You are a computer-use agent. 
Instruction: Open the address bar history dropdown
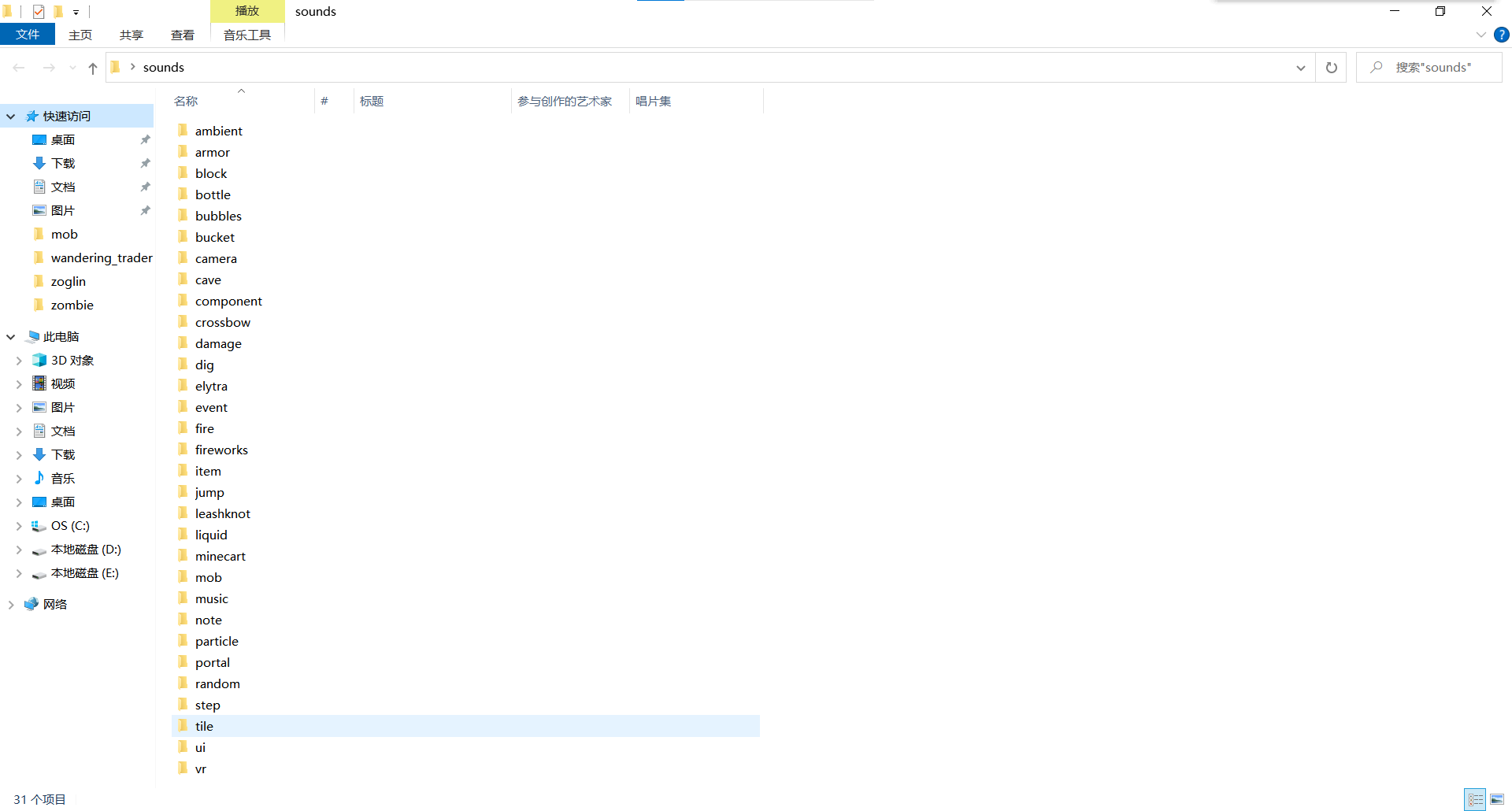click(1300, 68)
